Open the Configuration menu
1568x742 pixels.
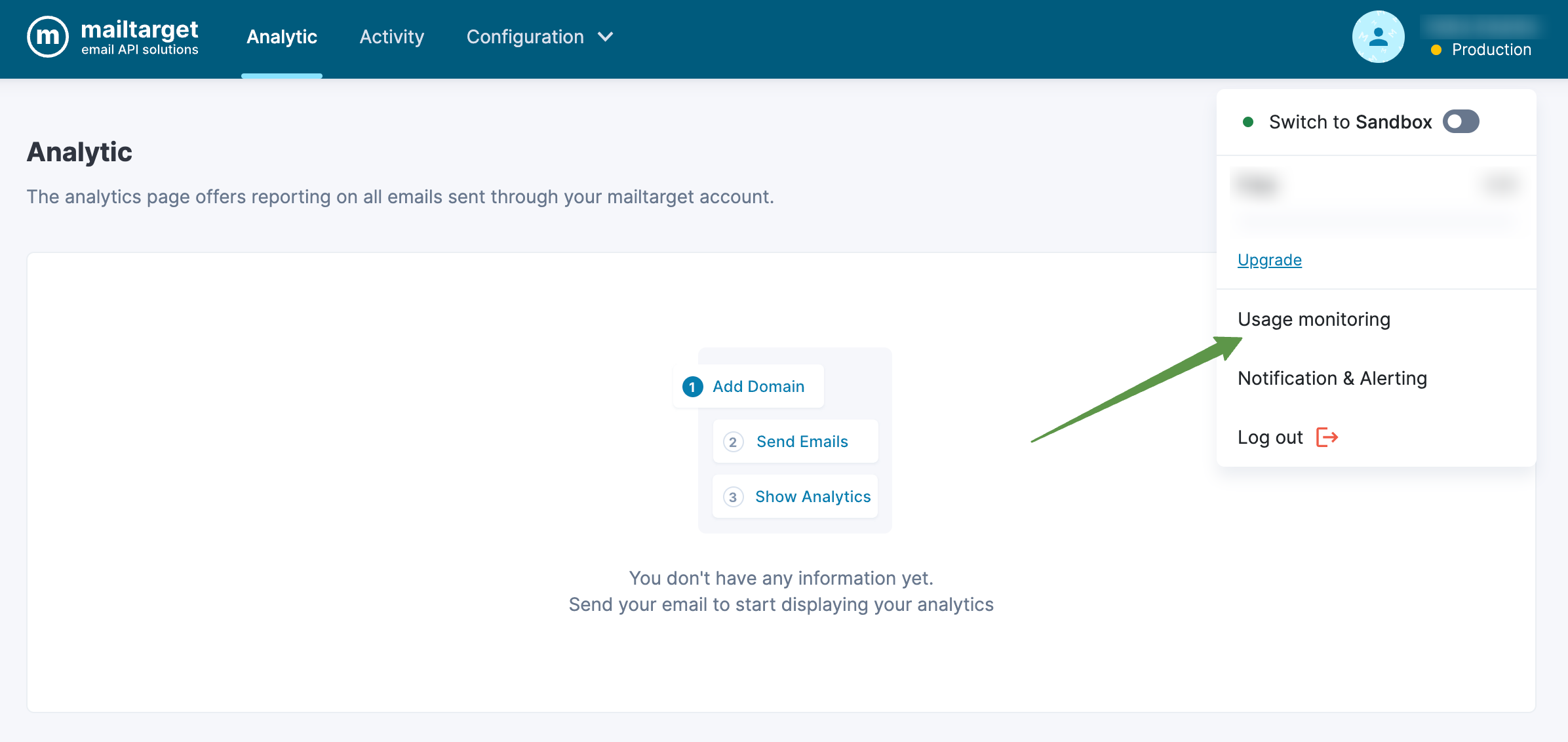coord(525,37)
